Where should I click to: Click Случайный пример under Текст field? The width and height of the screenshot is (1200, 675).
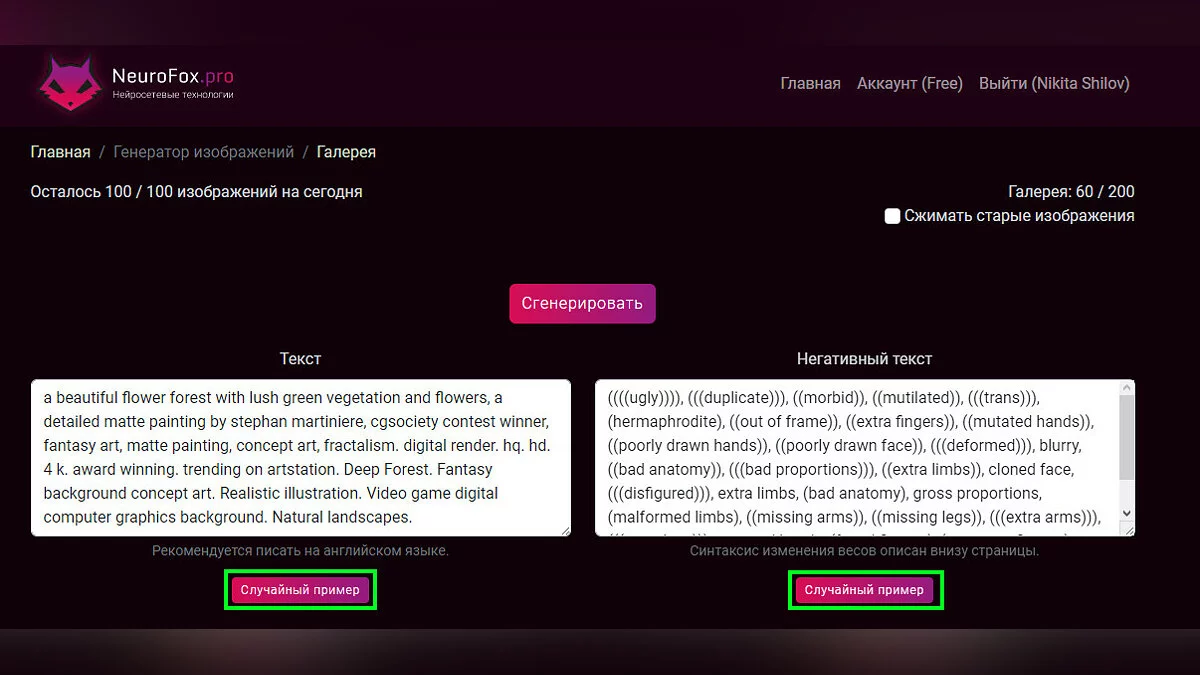coord(300,590)
